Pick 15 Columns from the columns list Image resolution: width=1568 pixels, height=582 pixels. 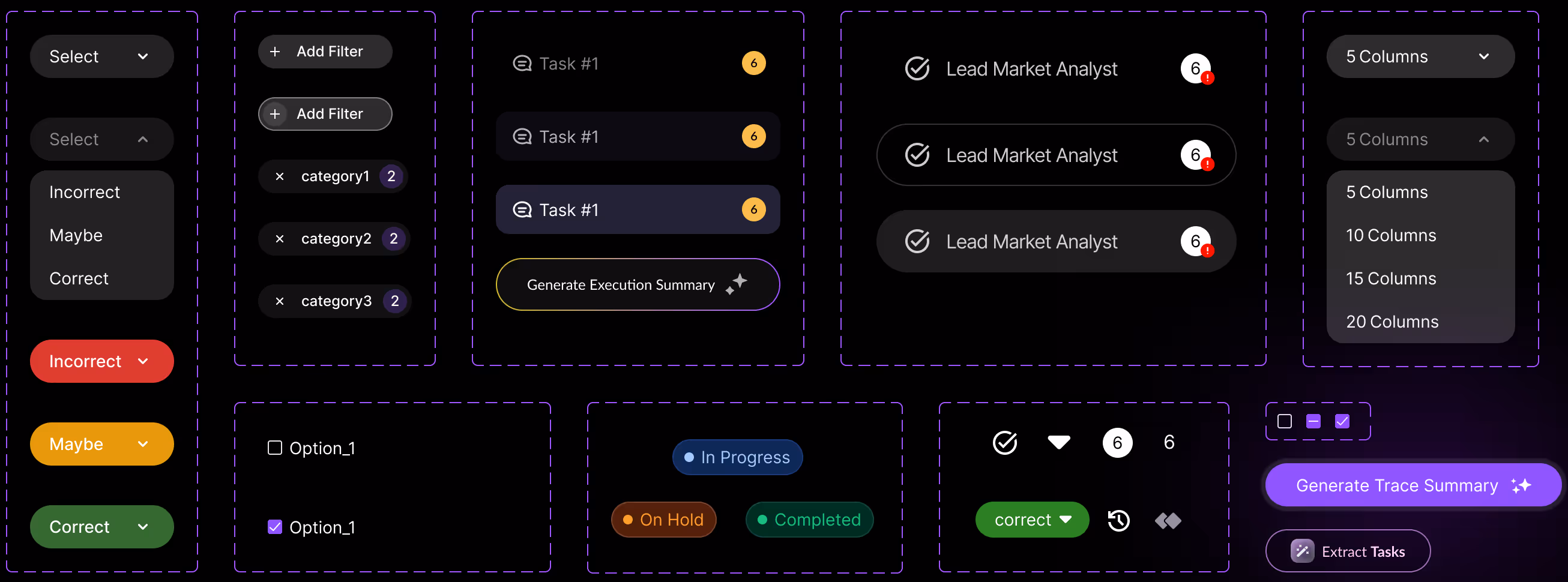coord(1421,278)
